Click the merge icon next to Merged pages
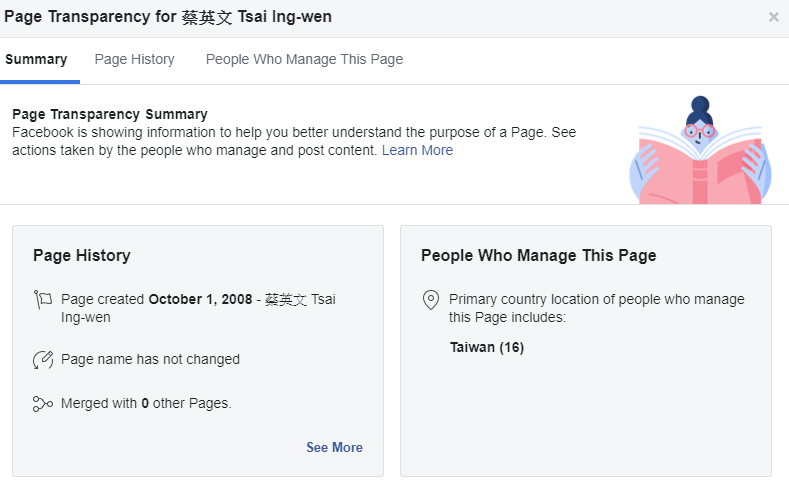This screenshot has width=789, height=487. pos(42,404)
